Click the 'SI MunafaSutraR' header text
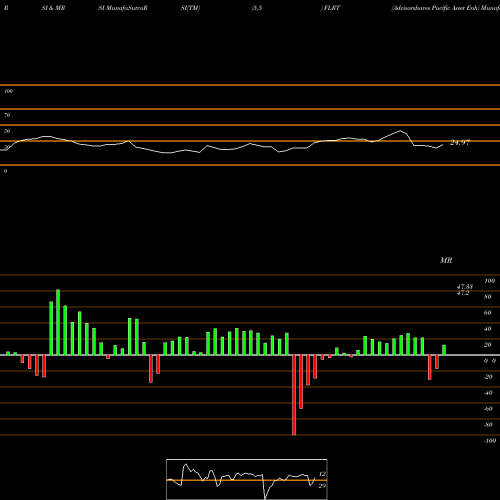Image resolution: width=500 pixels, height=500 pixels. click(x=123, y=8)
